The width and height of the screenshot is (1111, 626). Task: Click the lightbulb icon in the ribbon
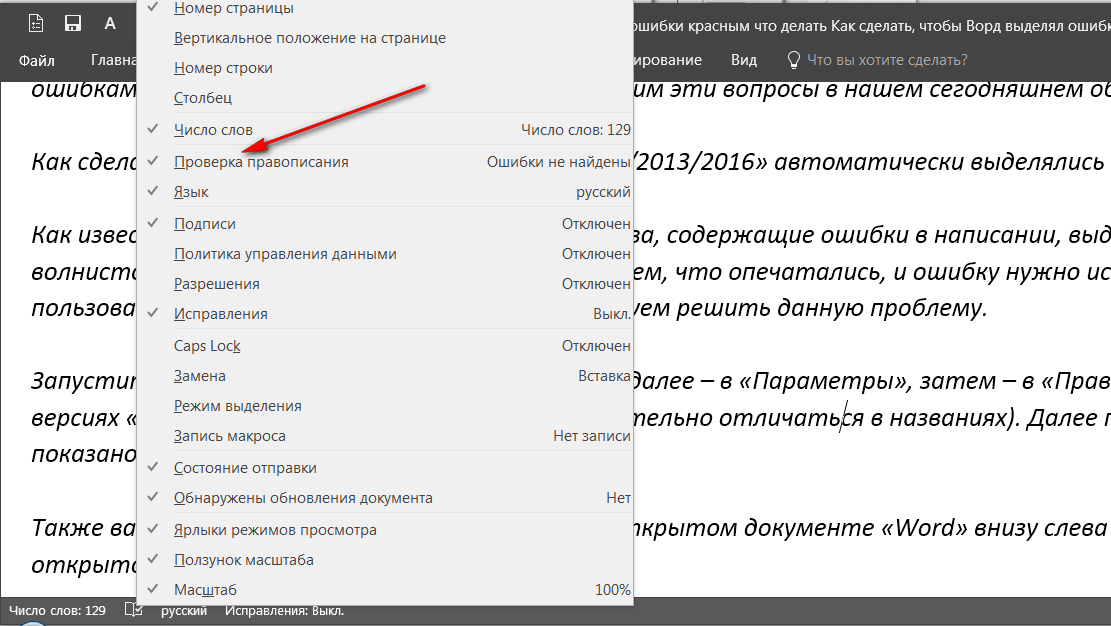click(794, 60)
